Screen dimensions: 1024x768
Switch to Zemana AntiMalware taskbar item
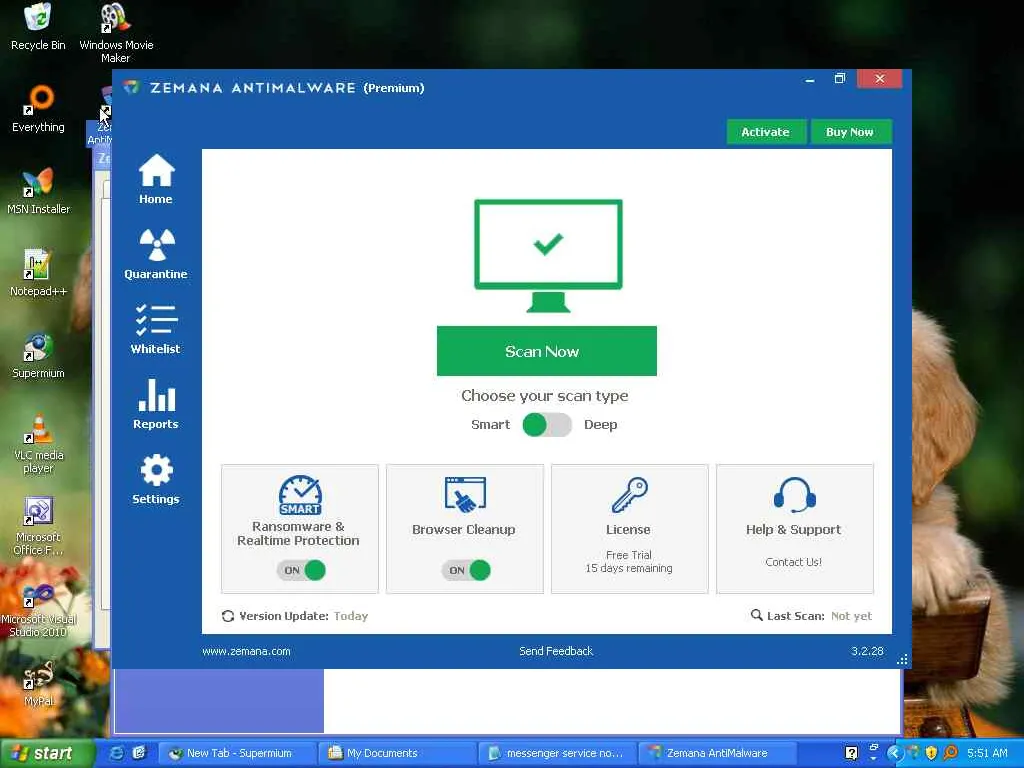[x=716, y=753]
